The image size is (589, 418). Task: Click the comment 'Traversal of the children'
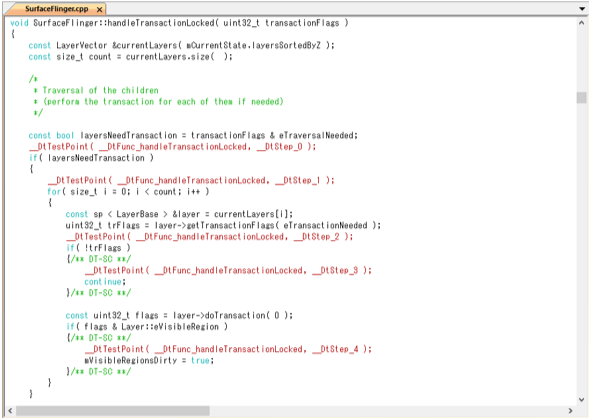pyautogui.click(x=100, y=91)
